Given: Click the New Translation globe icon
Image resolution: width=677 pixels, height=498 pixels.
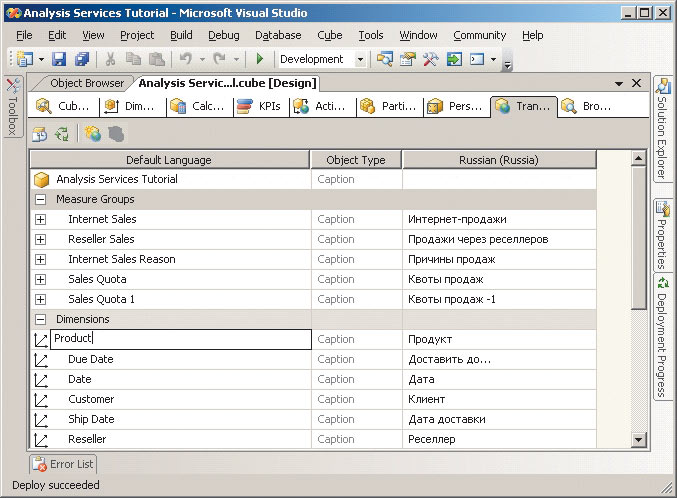Looking at the screenshot, I should pos(93,134).
